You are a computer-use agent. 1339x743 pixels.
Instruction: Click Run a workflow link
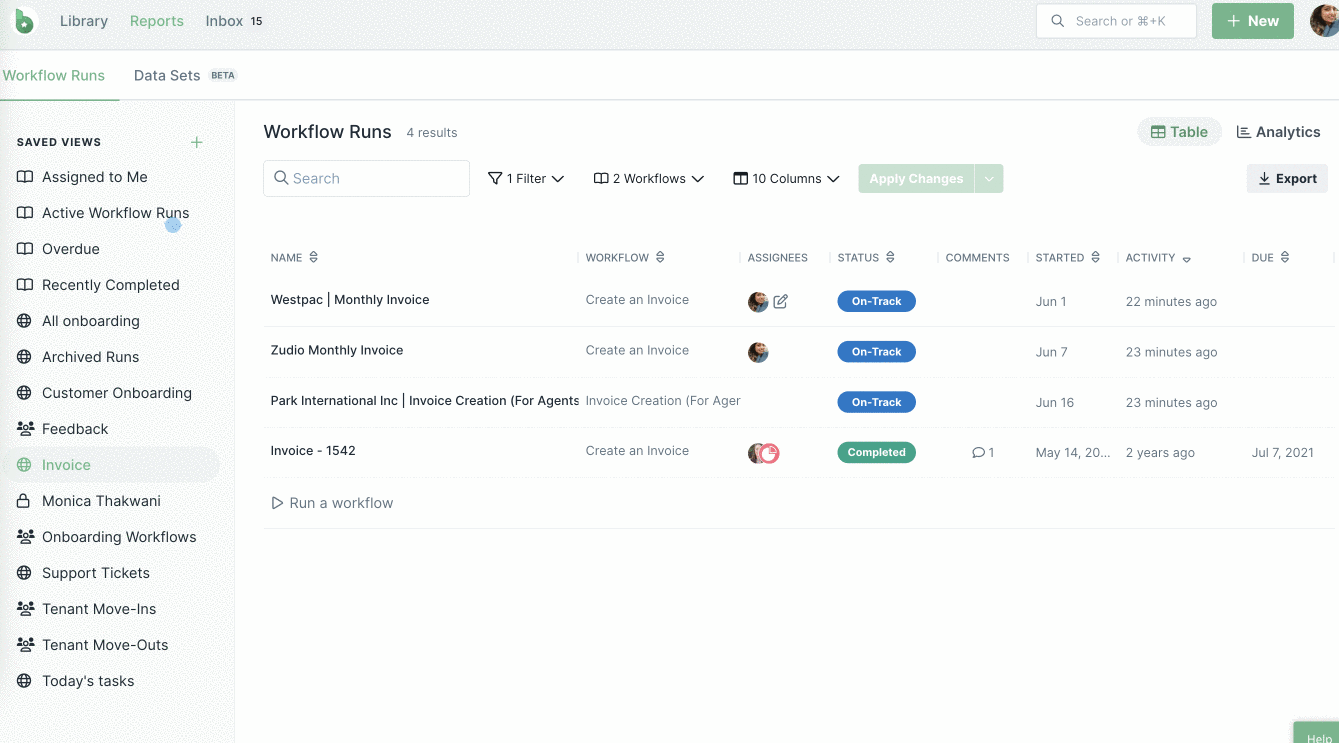[341, 503]
